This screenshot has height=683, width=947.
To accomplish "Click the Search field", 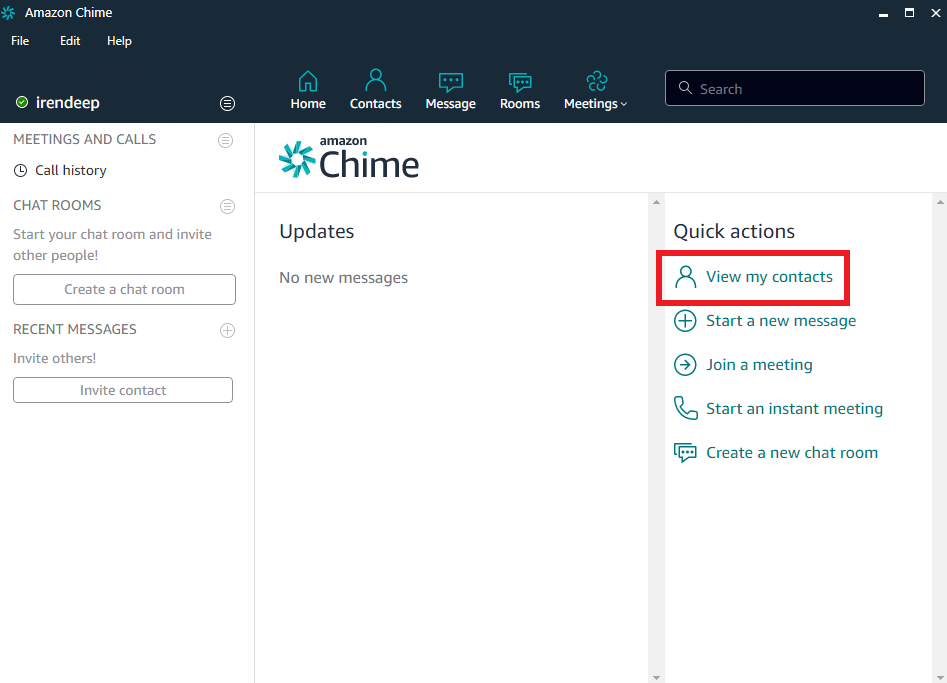I will tap(795, 88).
